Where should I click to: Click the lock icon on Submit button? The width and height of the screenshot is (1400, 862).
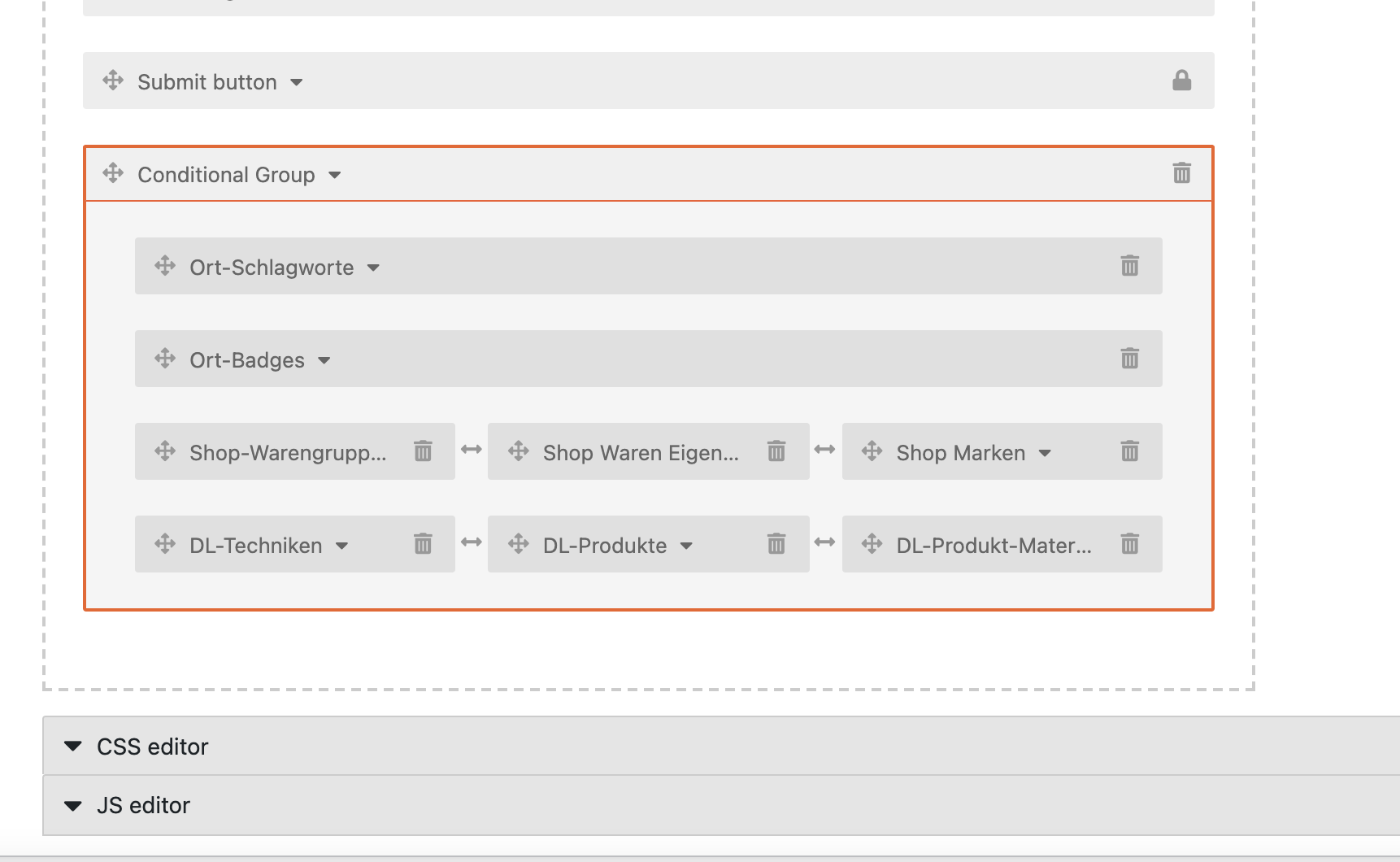[x=1181, y=81]
